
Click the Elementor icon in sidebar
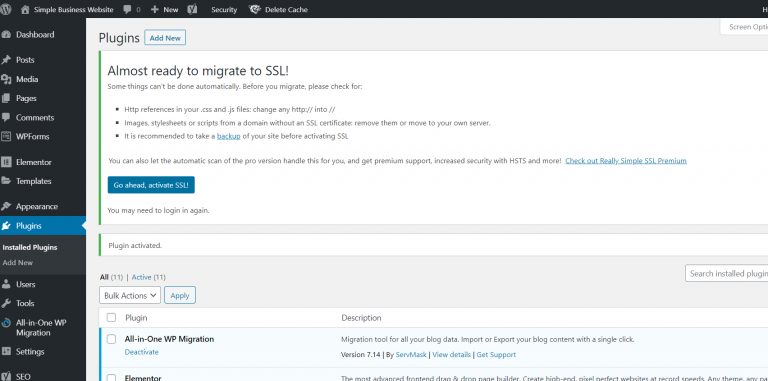pyautogui.click(x=6, y=162)
